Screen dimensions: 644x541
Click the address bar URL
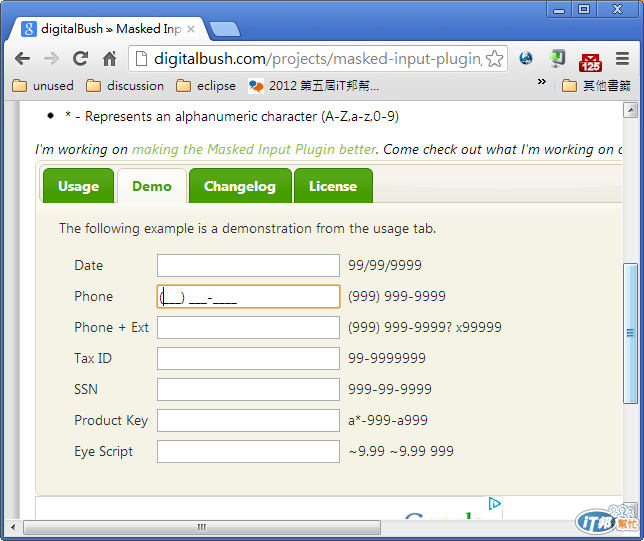point(317,59)
